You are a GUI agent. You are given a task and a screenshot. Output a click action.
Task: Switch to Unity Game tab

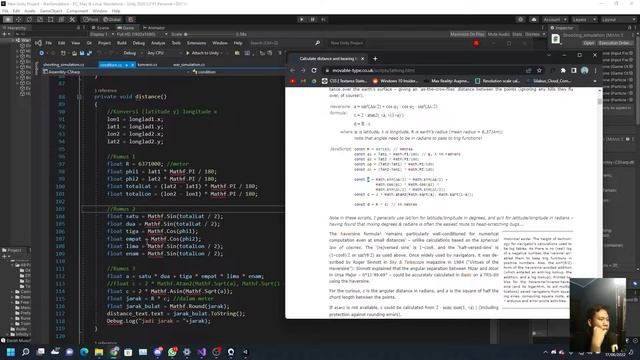pyautogui.click(x=126, y=28)
